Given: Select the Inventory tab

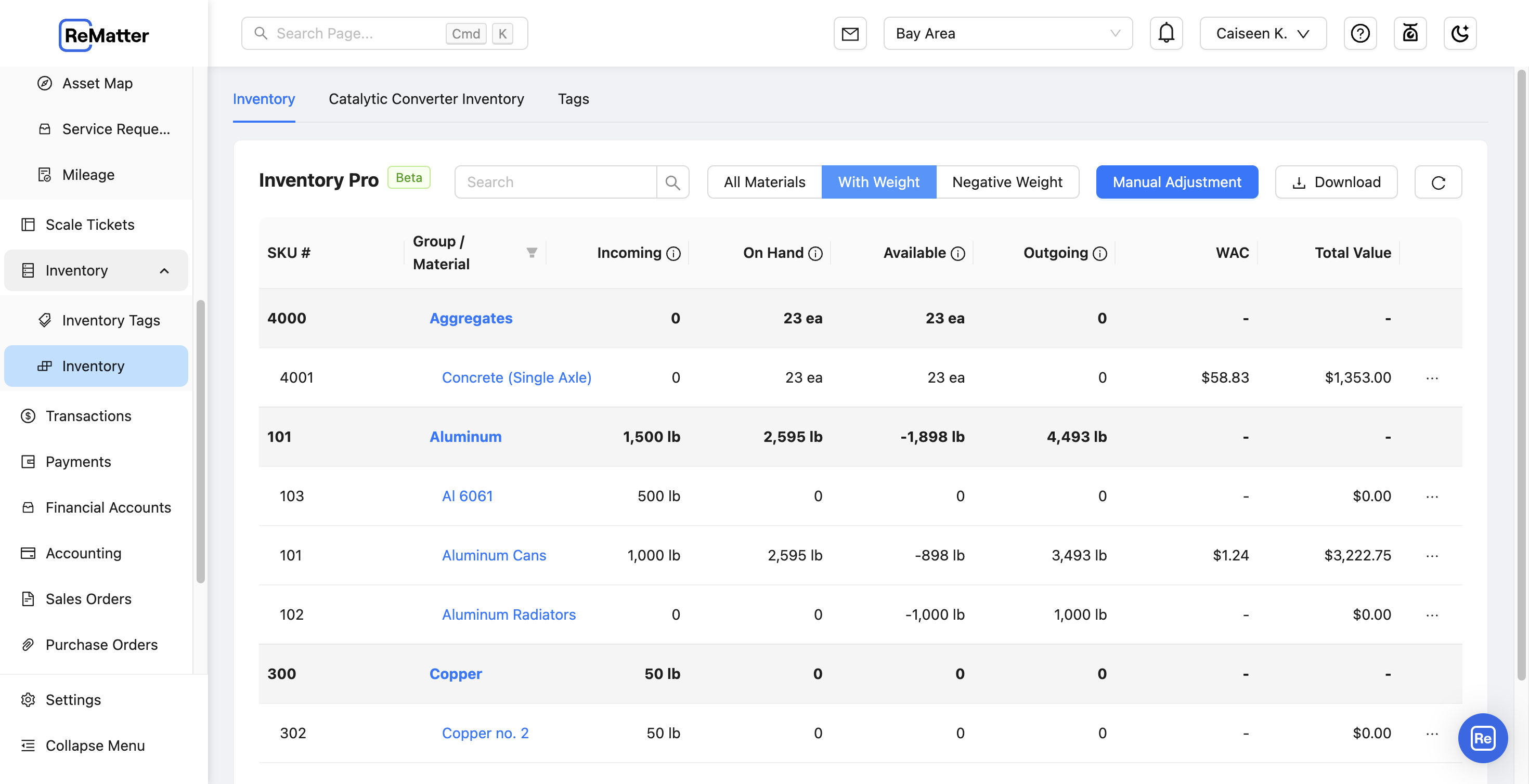Looking at the screenshot, I should coord(264,98).
